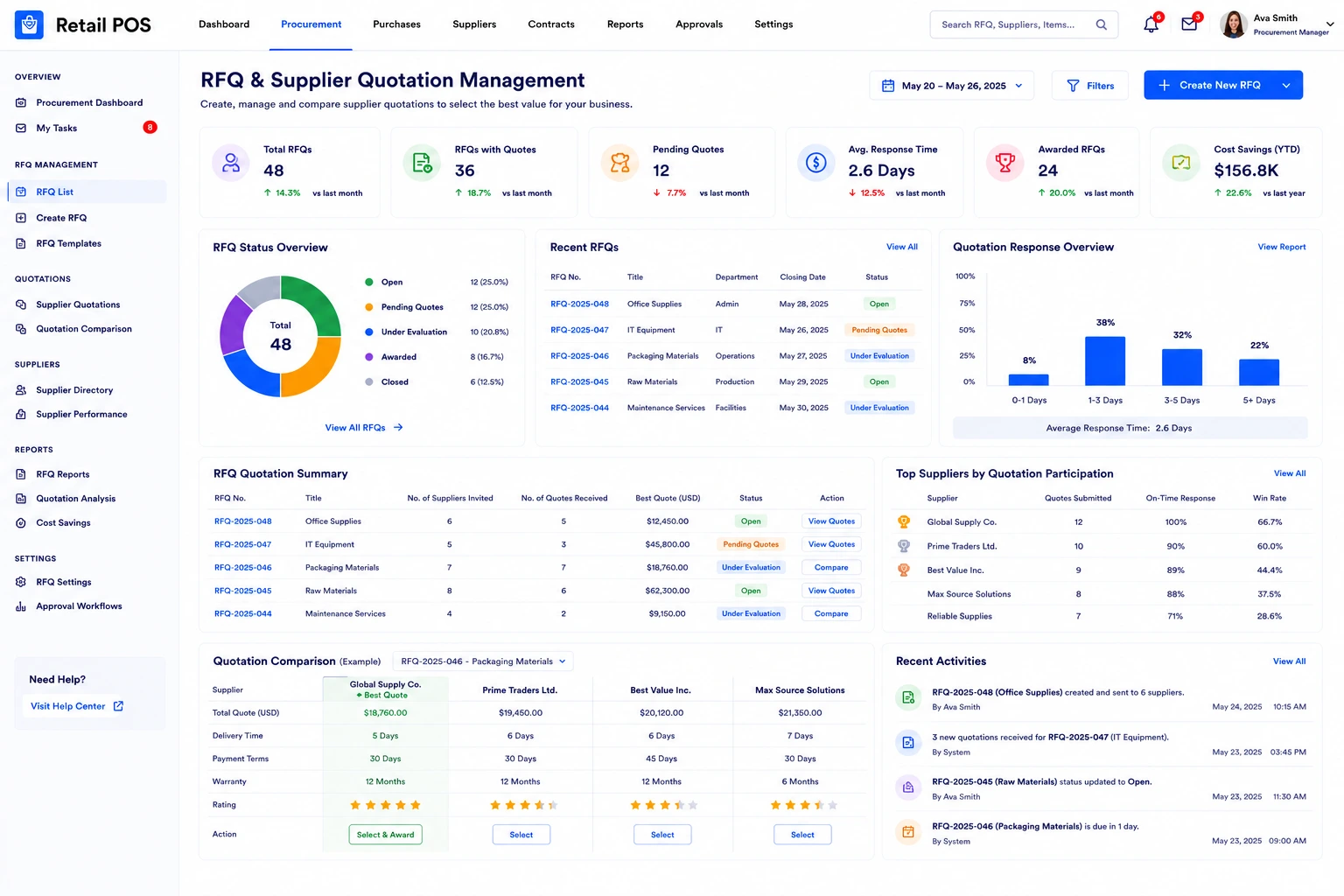Click the Cost Savings (YTD) card icon
Viewport: 1344px width, 896px height.
pos(1181,163)
